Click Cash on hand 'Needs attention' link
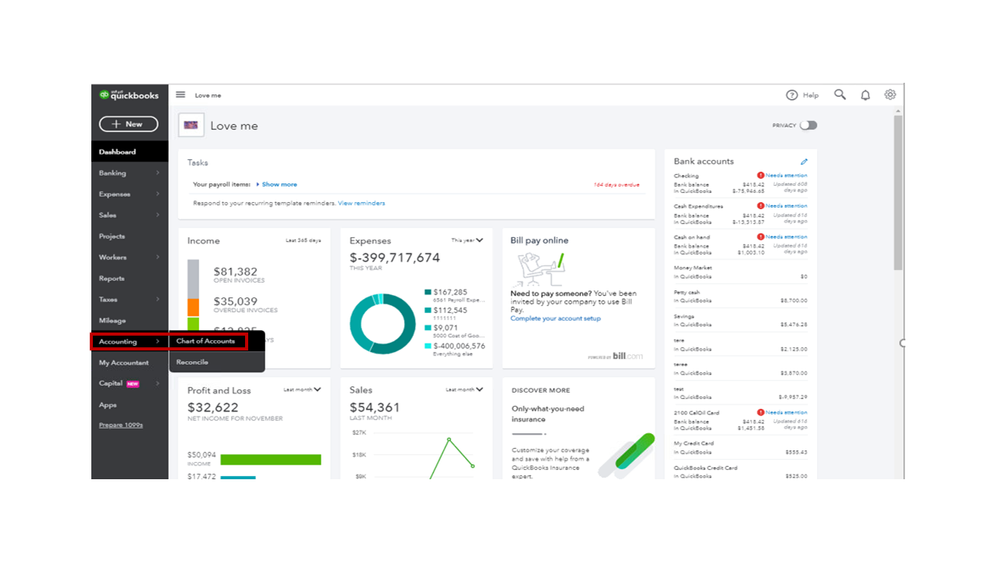This screenshot has width=999, height=562. [x=786, y=236]
